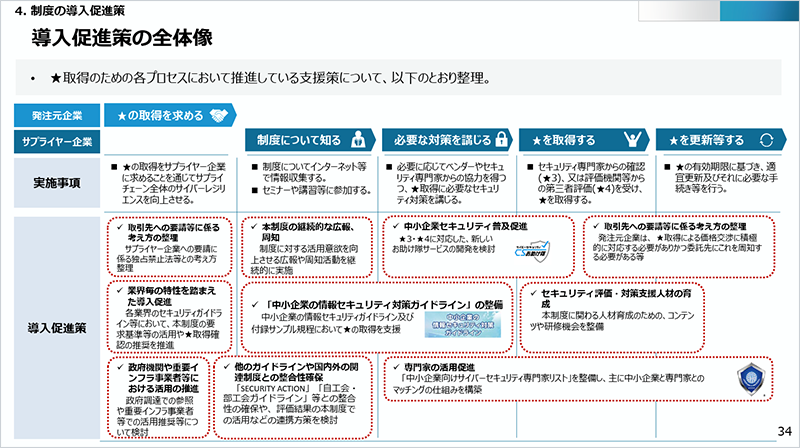Click the person icon beside 制度について知る
Screen dimensions: 800x448
pos(358,139)
